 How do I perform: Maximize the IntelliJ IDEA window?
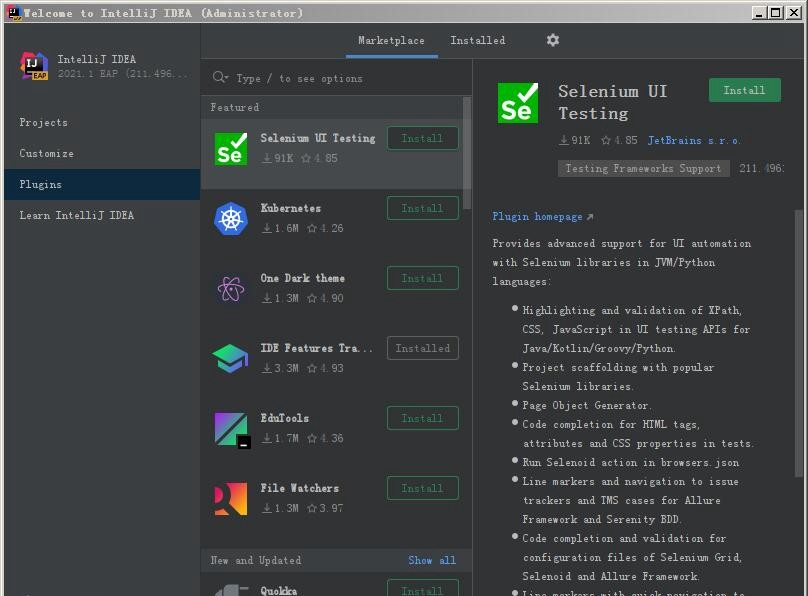776,13
